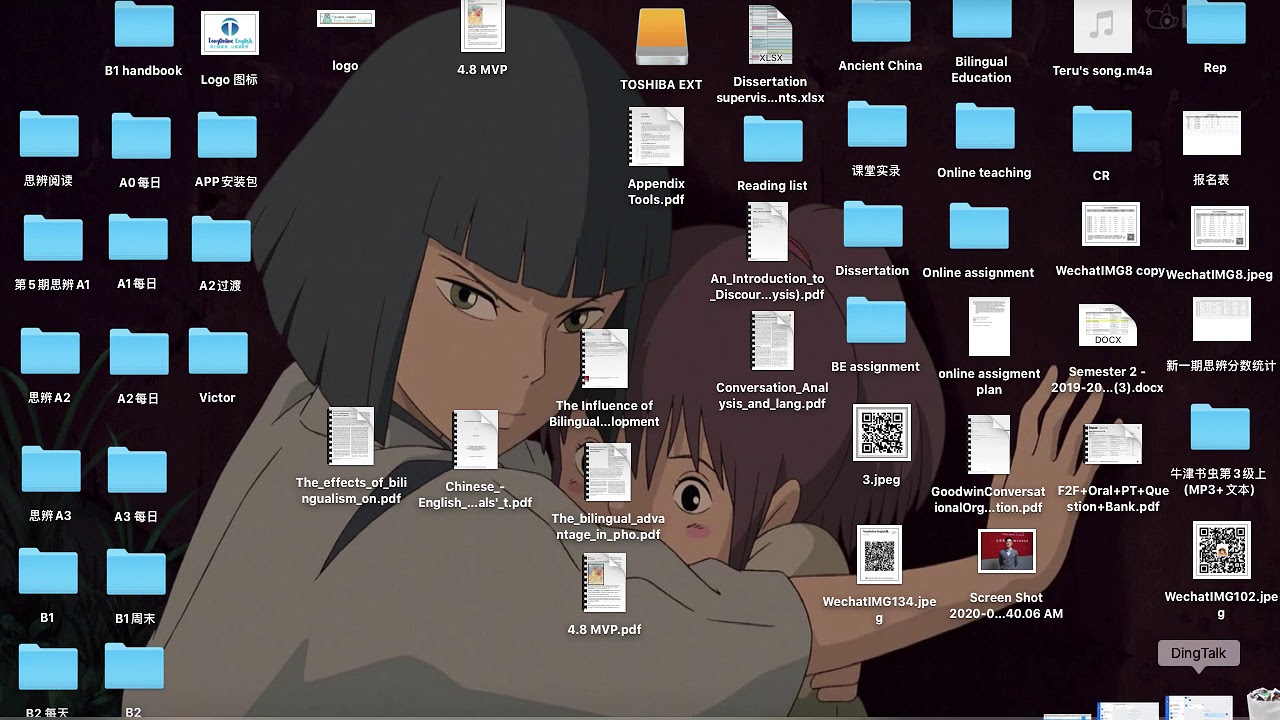This screenshot has height=720, width=1280.
Task: Select the Appendix Tools.pdf document
Action: 656,137
